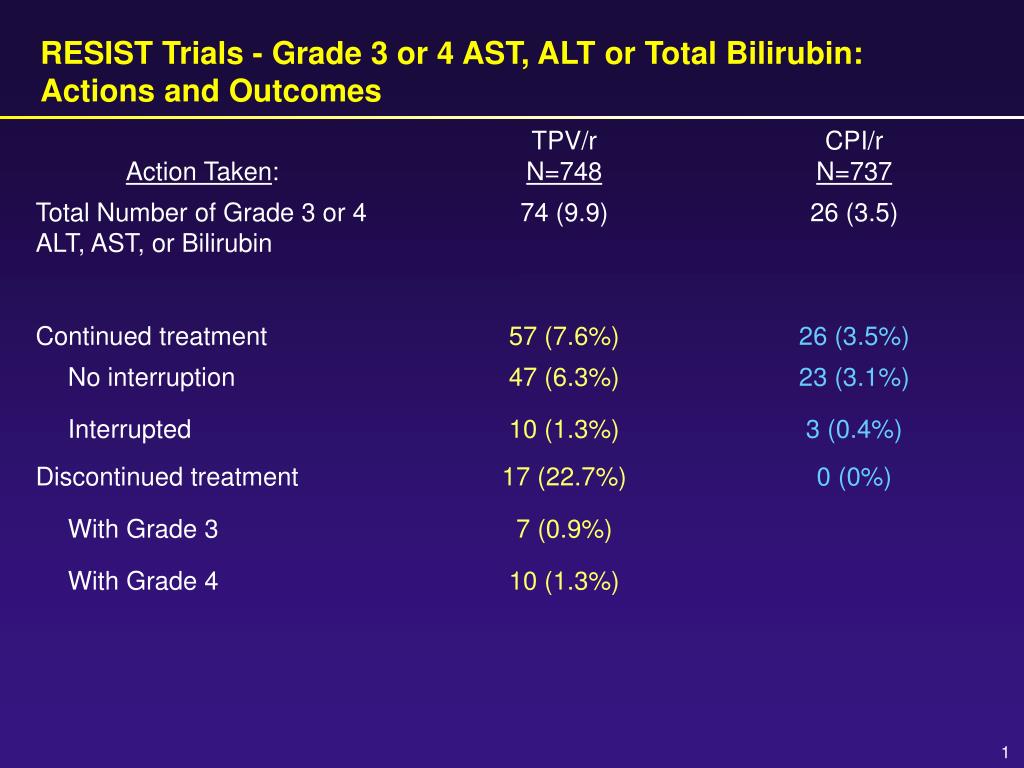Click the blue value '3 (0.4%)'

tap(853, 430)
